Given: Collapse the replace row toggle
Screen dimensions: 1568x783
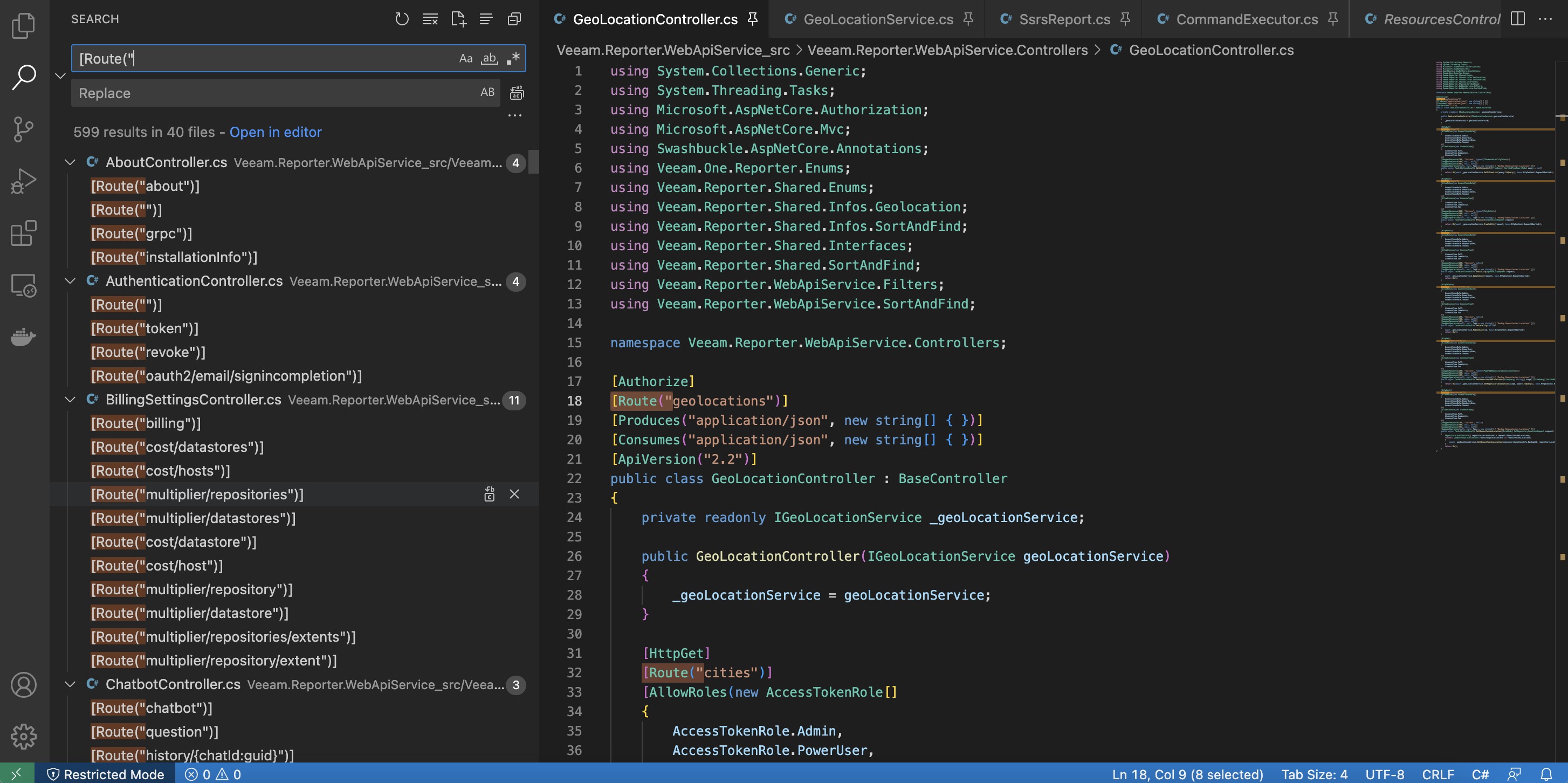Looking at the screenshot, I should click(x=60, y=75).
